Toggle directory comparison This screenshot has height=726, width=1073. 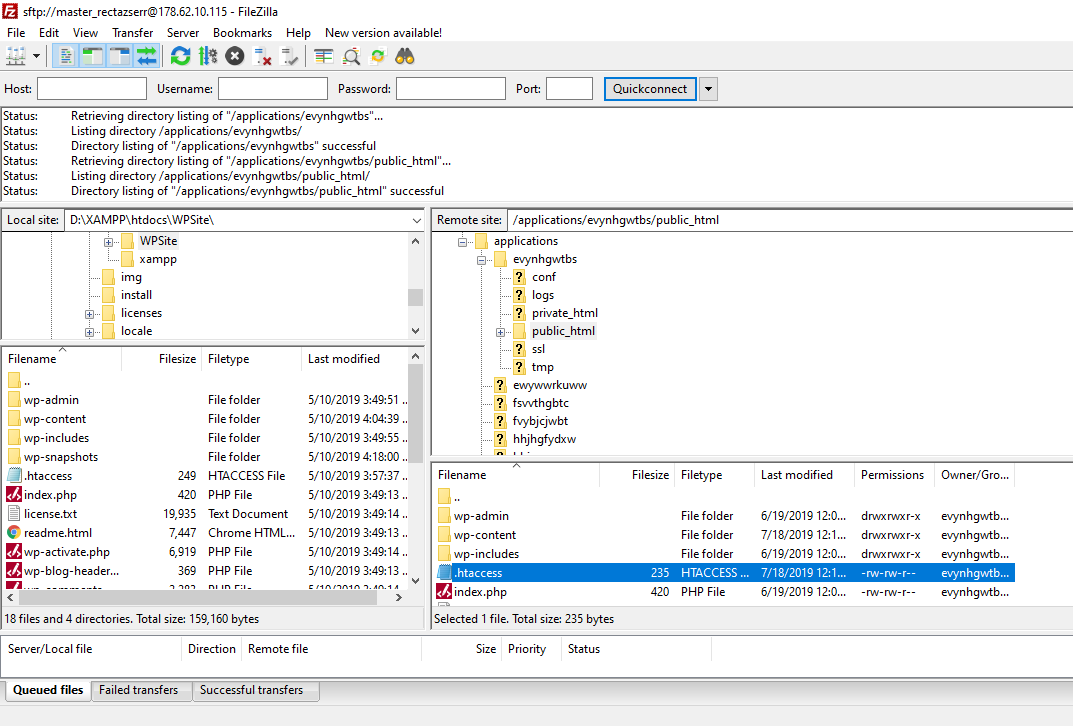tap(351, 56)
